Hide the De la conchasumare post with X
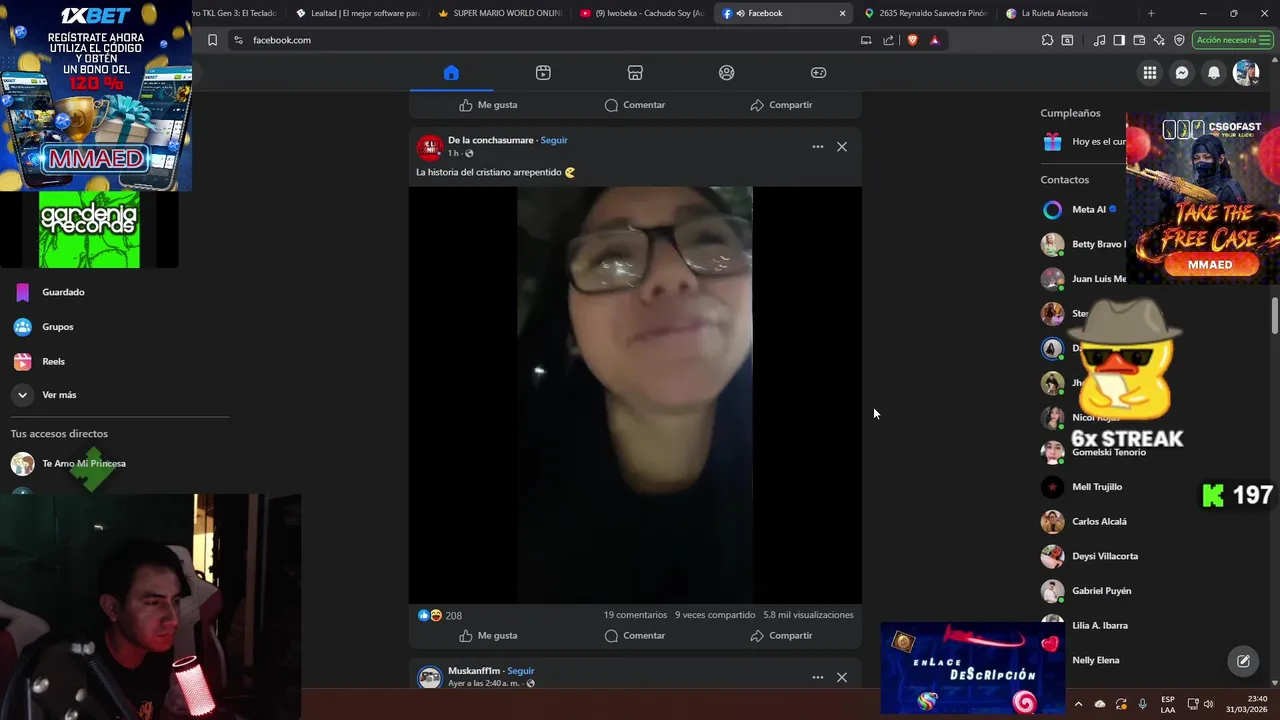 [842, 147]
